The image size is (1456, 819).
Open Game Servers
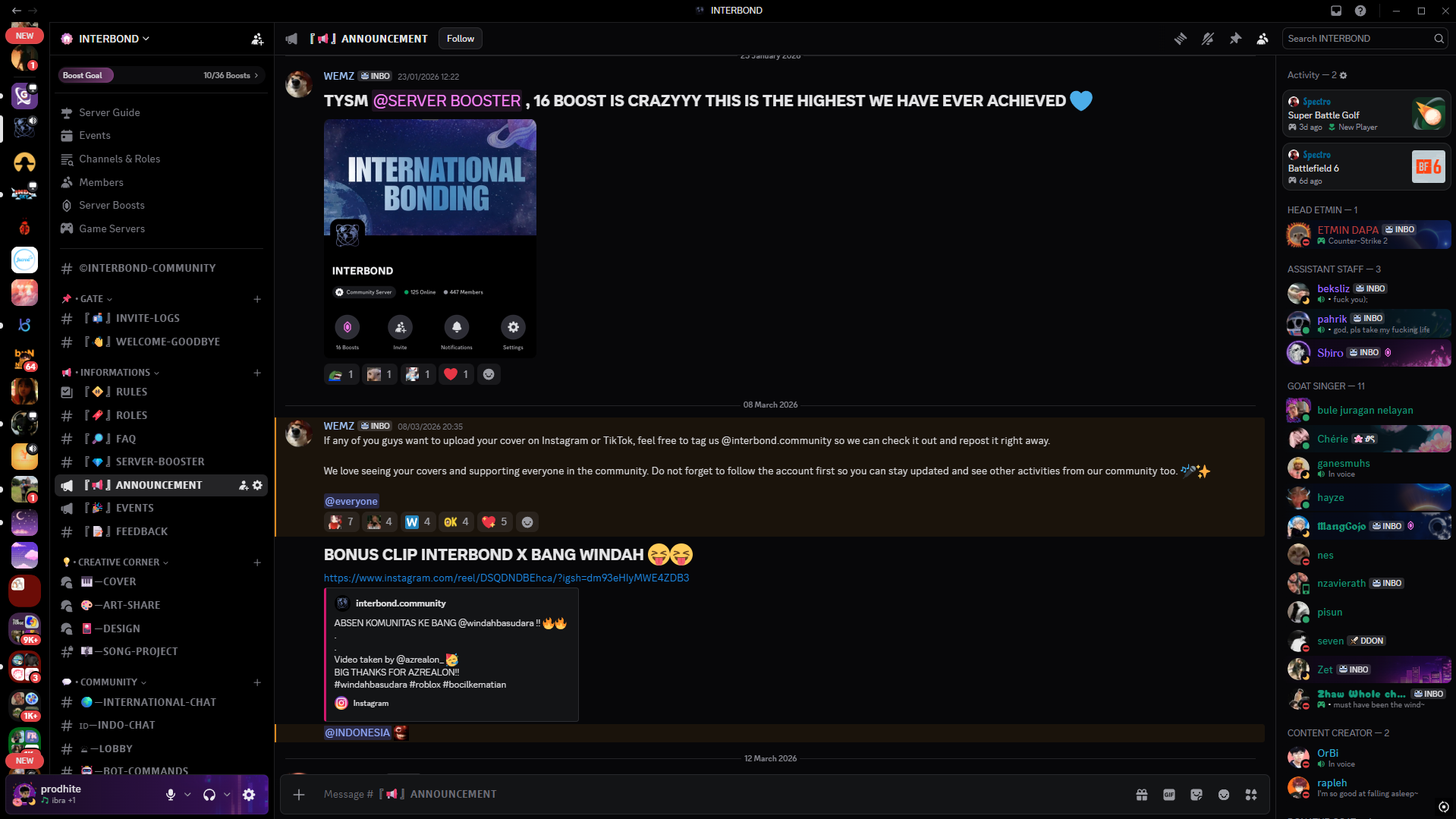(162, 228)
